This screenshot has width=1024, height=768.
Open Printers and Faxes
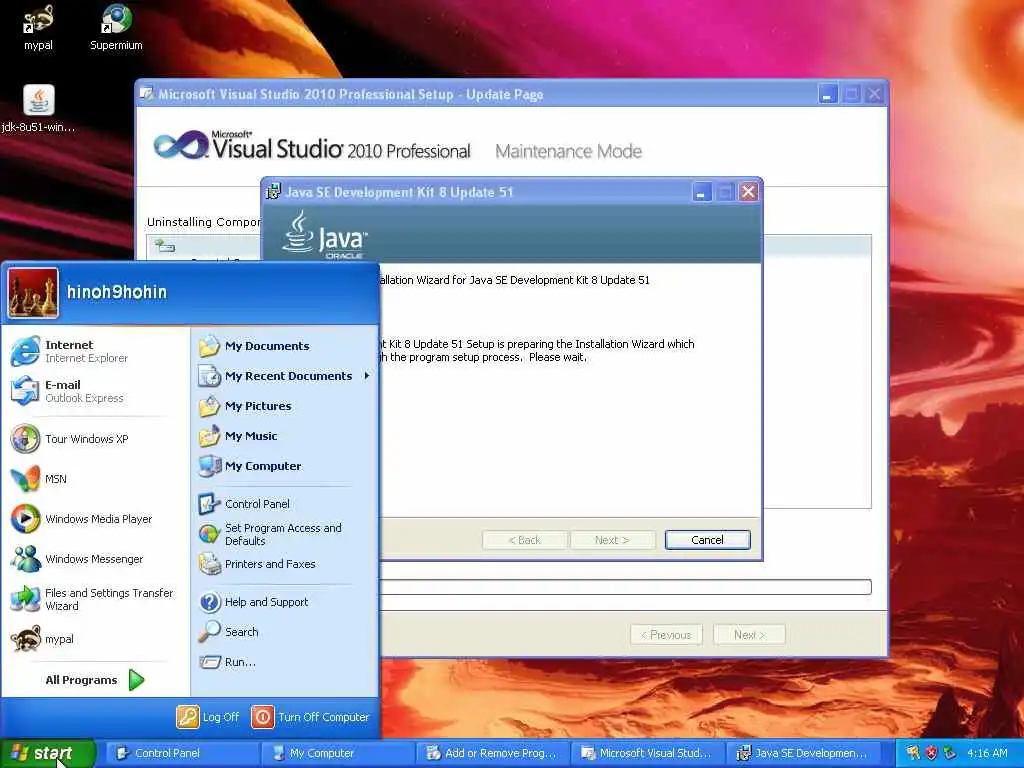[284, 564]
